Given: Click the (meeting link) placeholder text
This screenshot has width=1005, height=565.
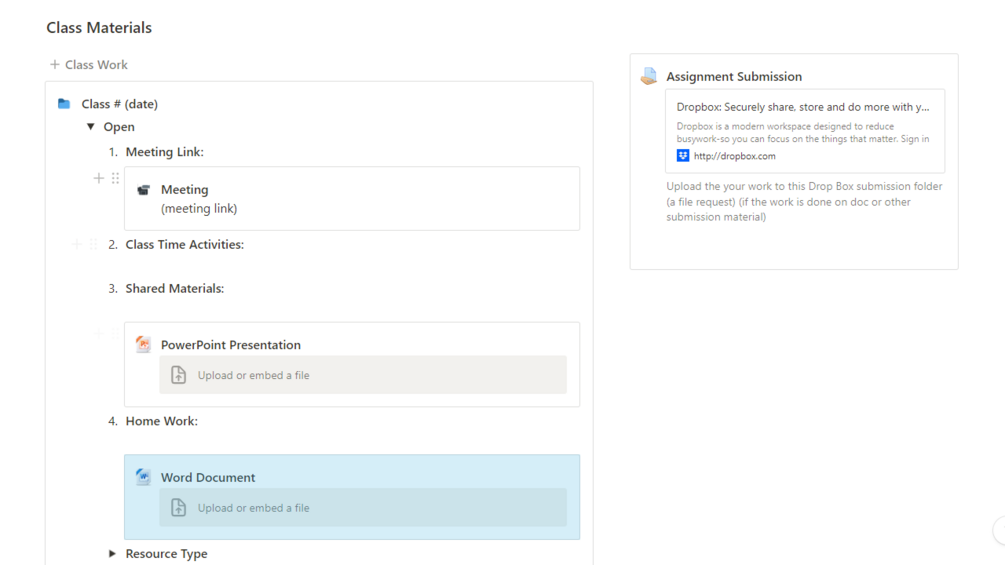Looking at the screenshot, I should [x=199, y=209].
